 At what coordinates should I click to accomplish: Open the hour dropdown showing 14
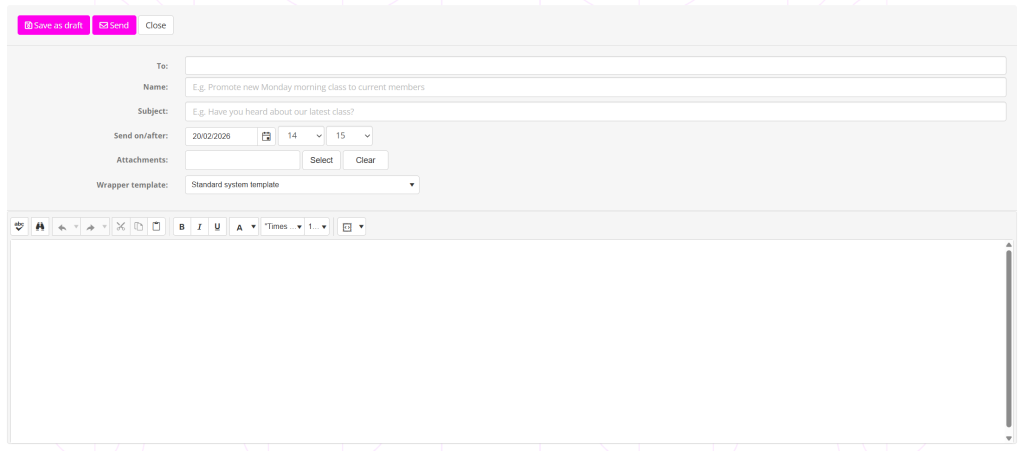(301, 136)
